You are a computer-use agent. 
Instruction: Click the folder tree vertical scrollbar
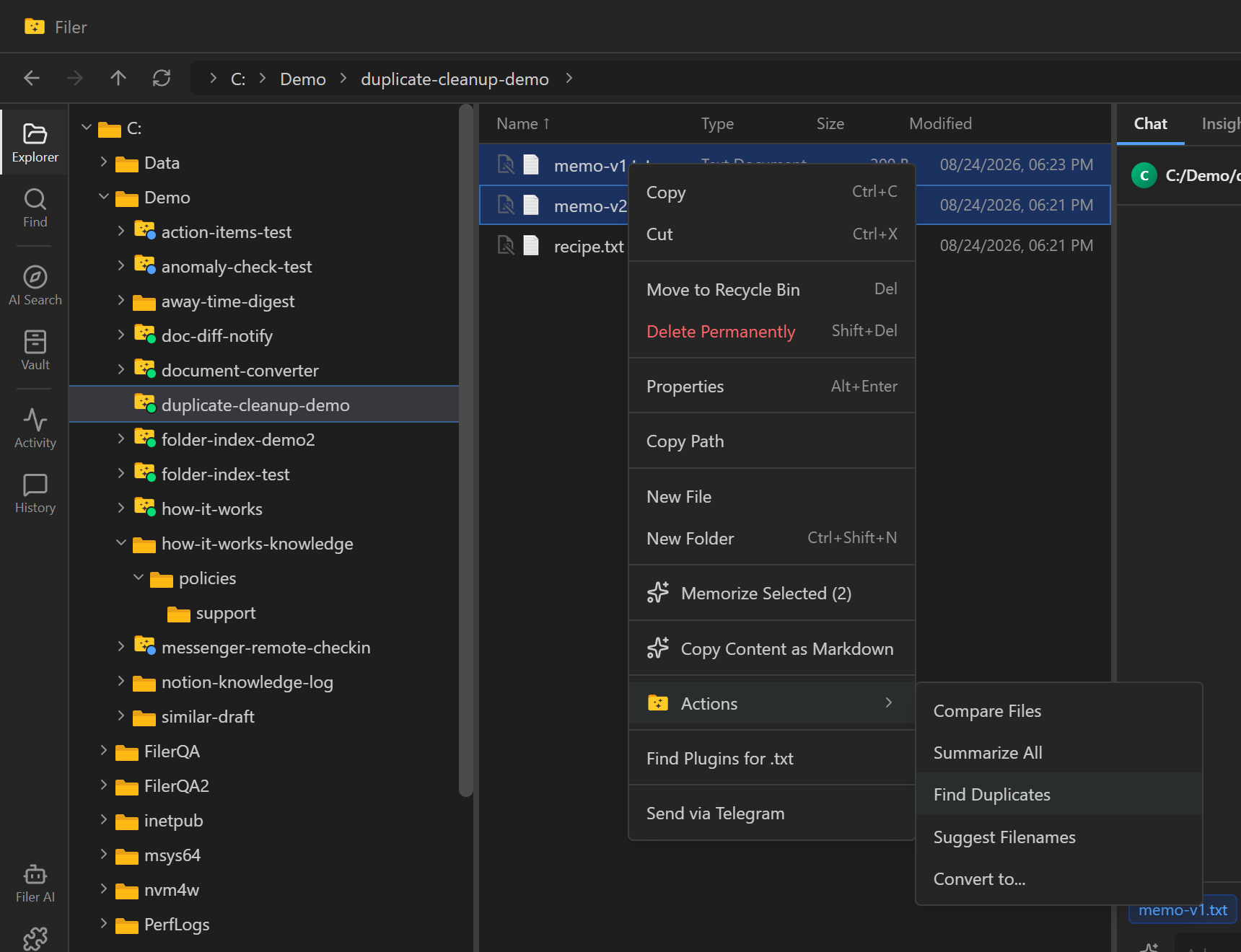click(x=466, y=451)
